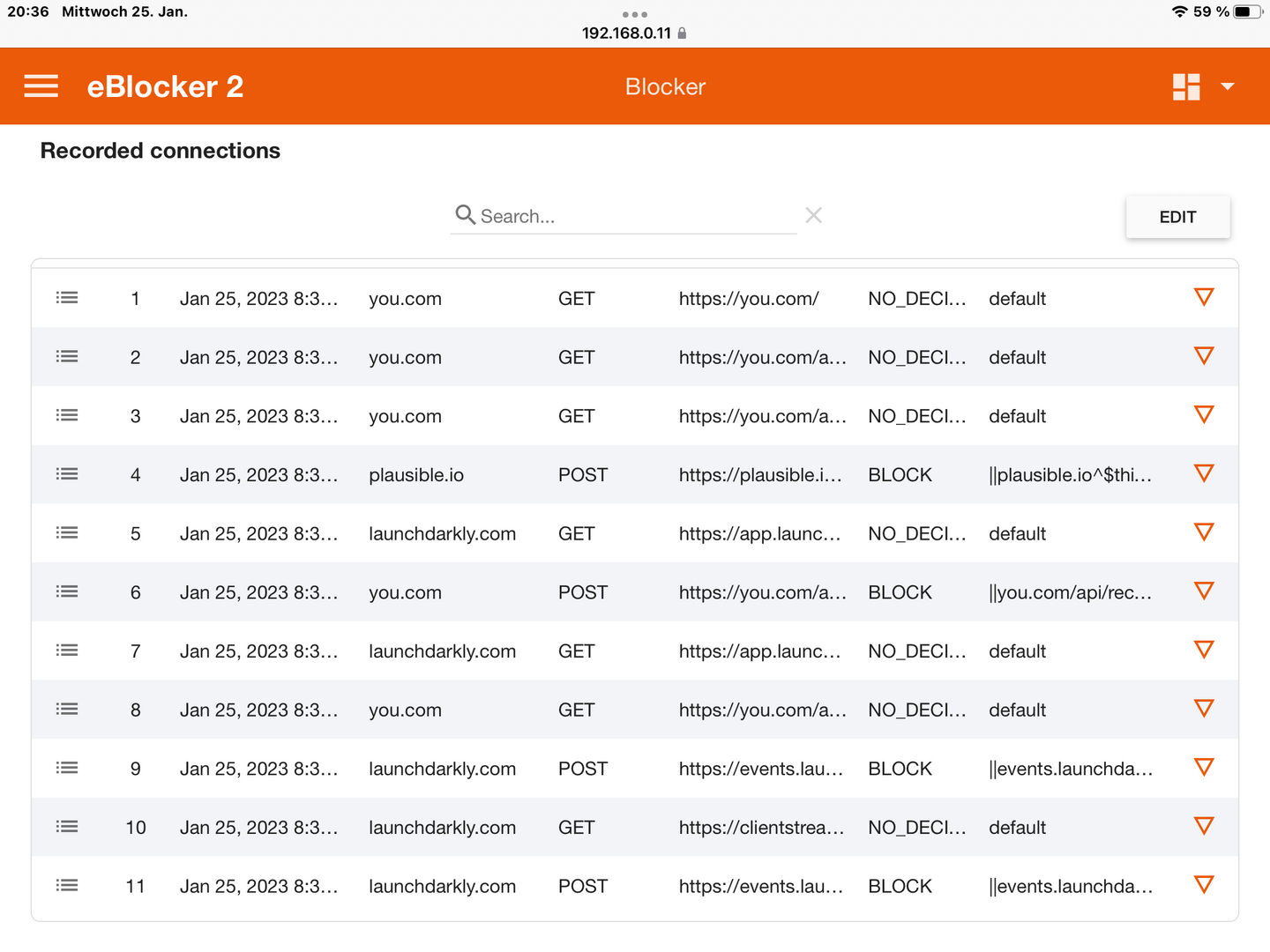Select the NO_DECI… cell in row 7
This screenshot has width=1270, height=952.
pyautogui.click(x=917, y=651)
